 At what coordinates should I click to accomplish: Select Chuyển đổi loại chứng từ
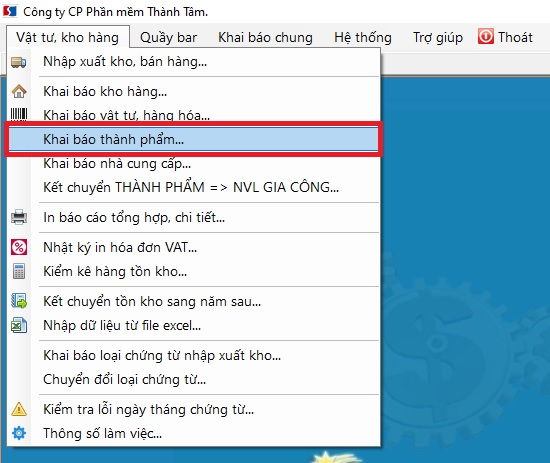click(194, 379)
